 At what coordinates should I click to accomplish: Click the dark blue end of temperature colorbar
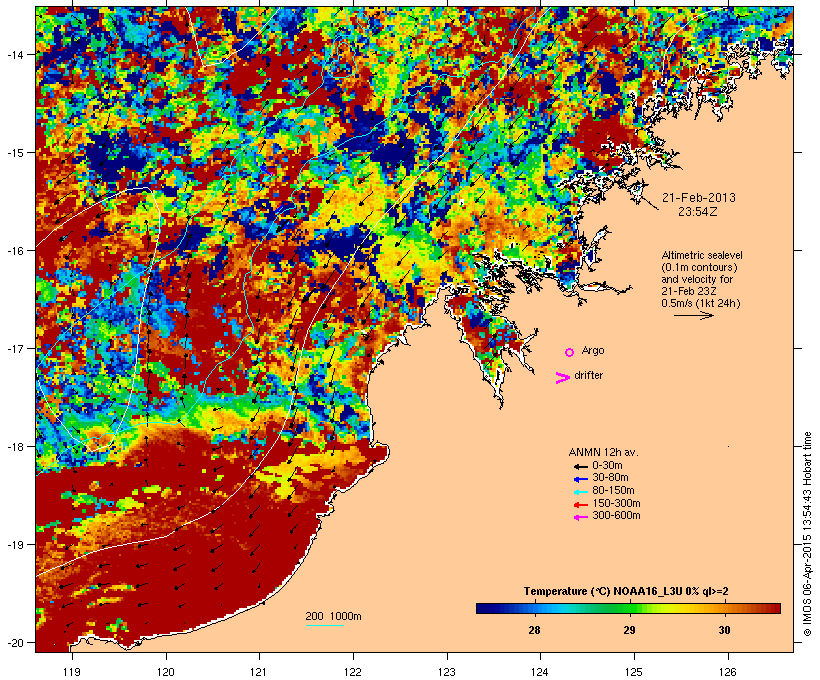click(481, 608)
